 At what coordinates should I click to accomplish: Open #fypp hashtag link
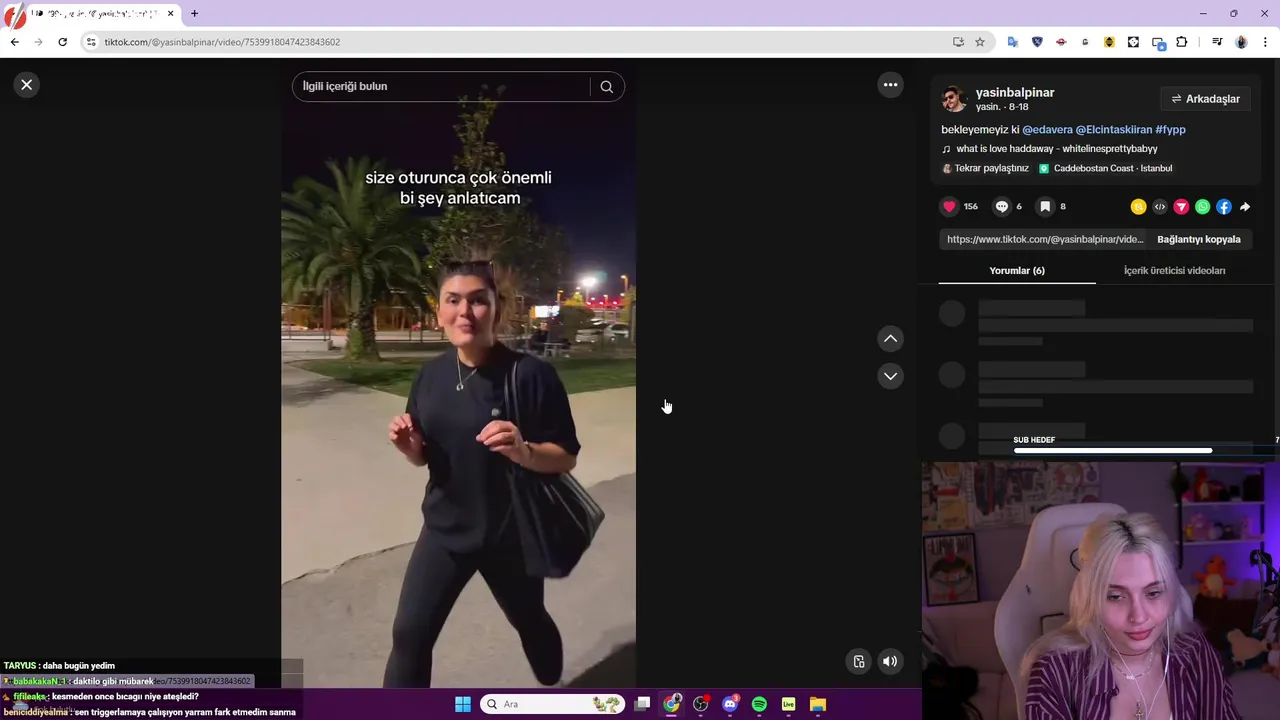point(1170,130)
